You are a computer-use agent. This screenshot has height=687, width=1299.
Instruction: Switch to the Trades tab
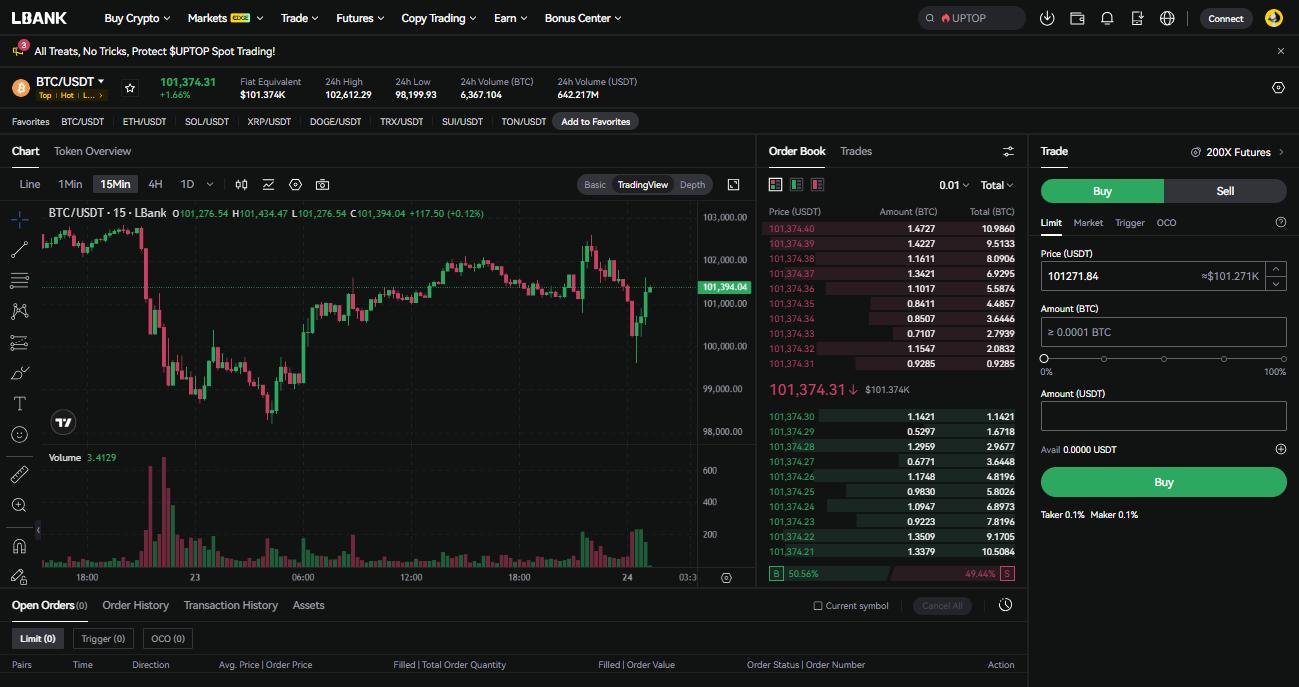coord(856,151)
